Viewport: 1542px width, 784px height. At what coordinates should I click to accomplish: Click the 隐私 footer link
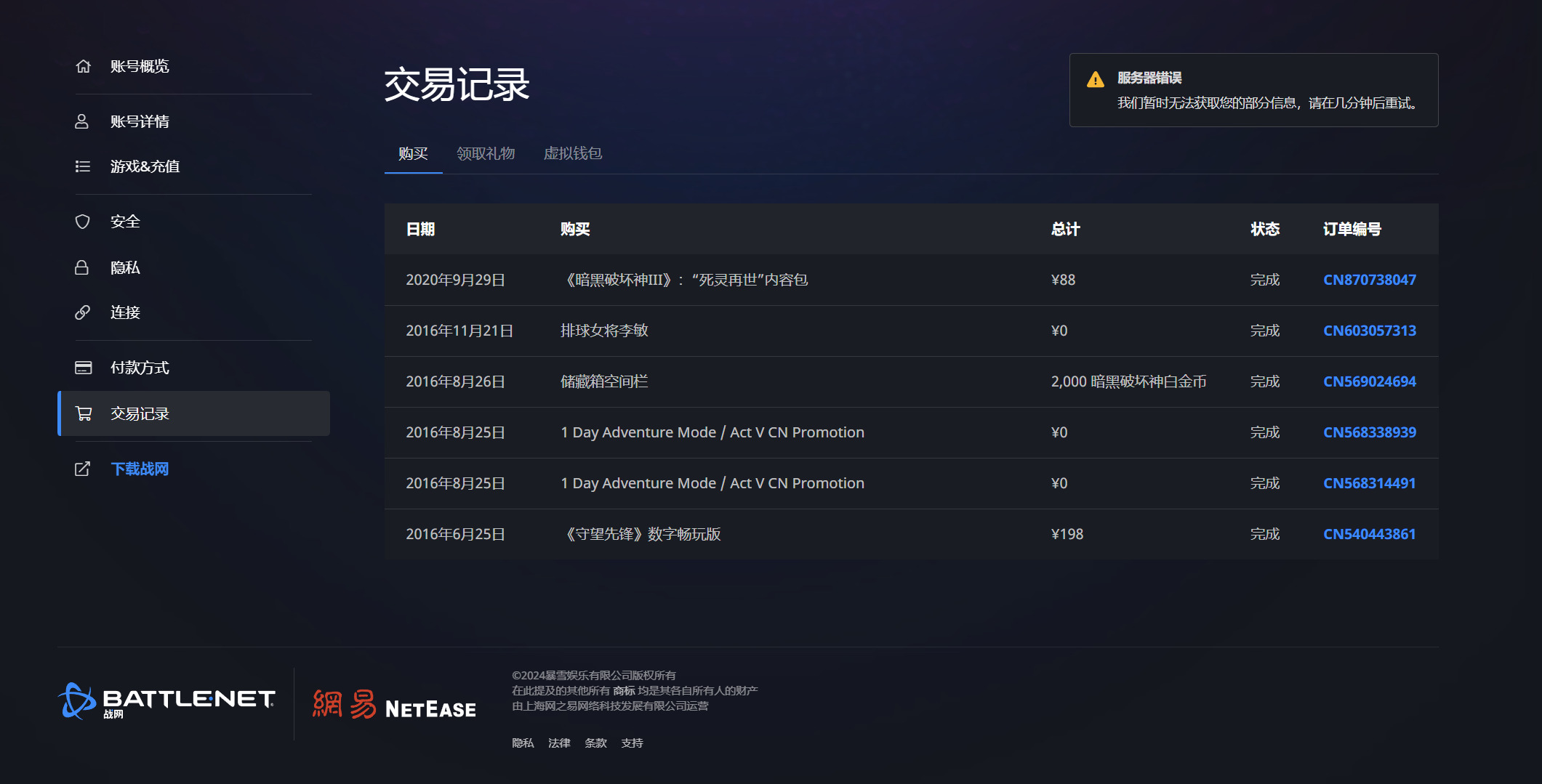(523, 743)
